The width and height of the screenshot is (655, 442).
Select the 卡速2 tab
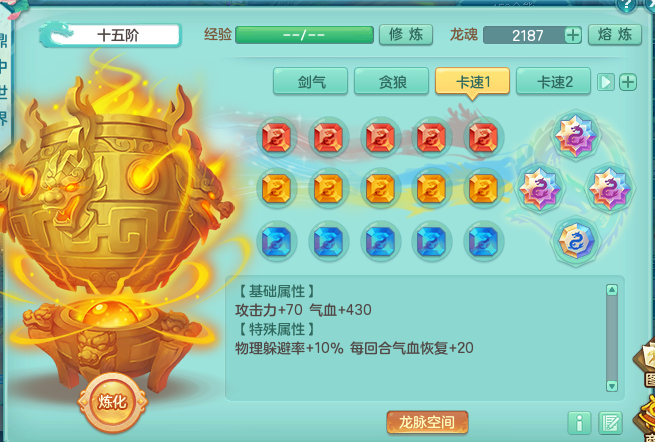553,81
